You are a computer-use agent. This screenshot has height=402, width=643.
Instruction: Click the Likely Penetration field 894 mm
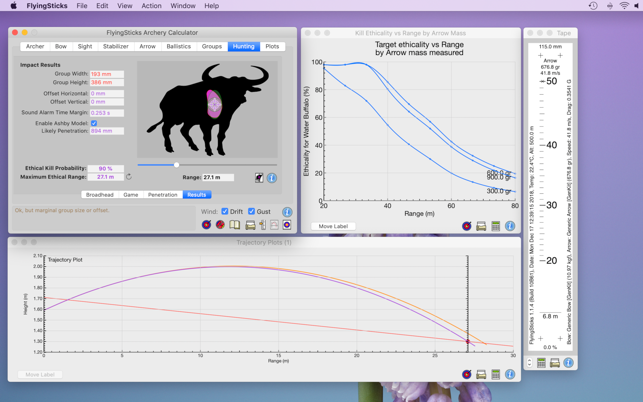click(107, 131)
